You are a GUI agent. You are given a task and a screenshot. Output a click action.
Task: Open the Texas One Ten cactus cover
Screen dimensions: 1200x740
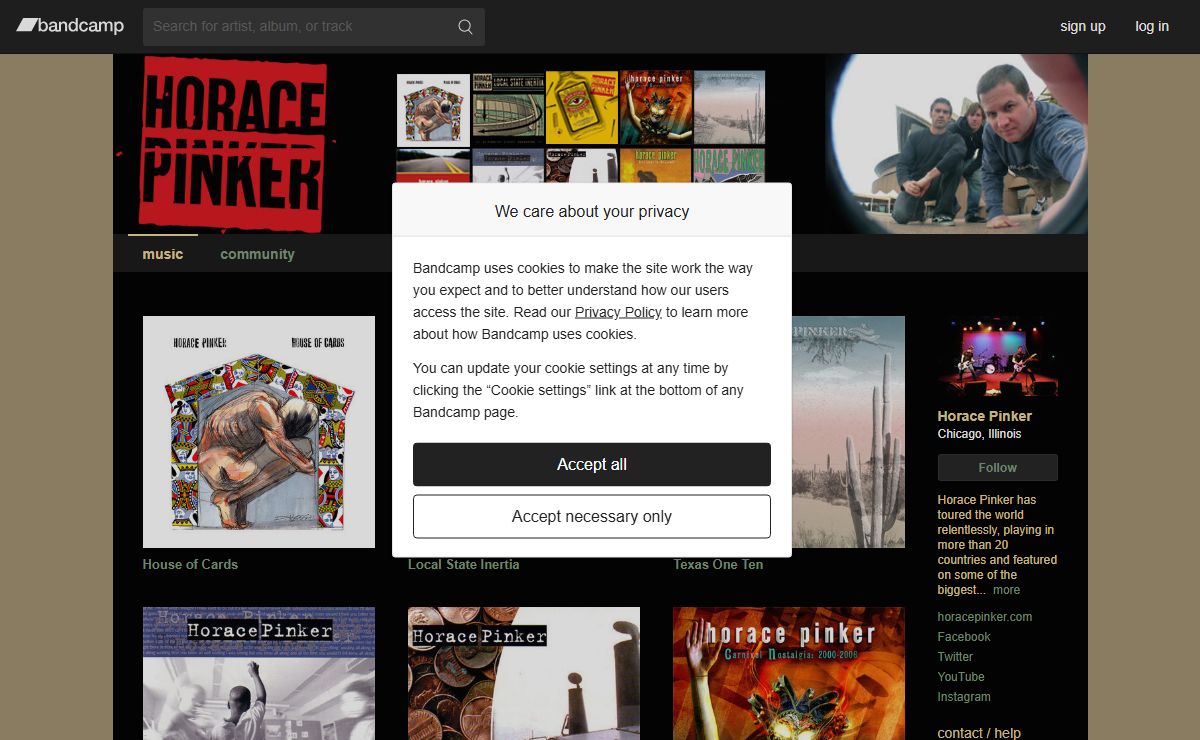848,432
